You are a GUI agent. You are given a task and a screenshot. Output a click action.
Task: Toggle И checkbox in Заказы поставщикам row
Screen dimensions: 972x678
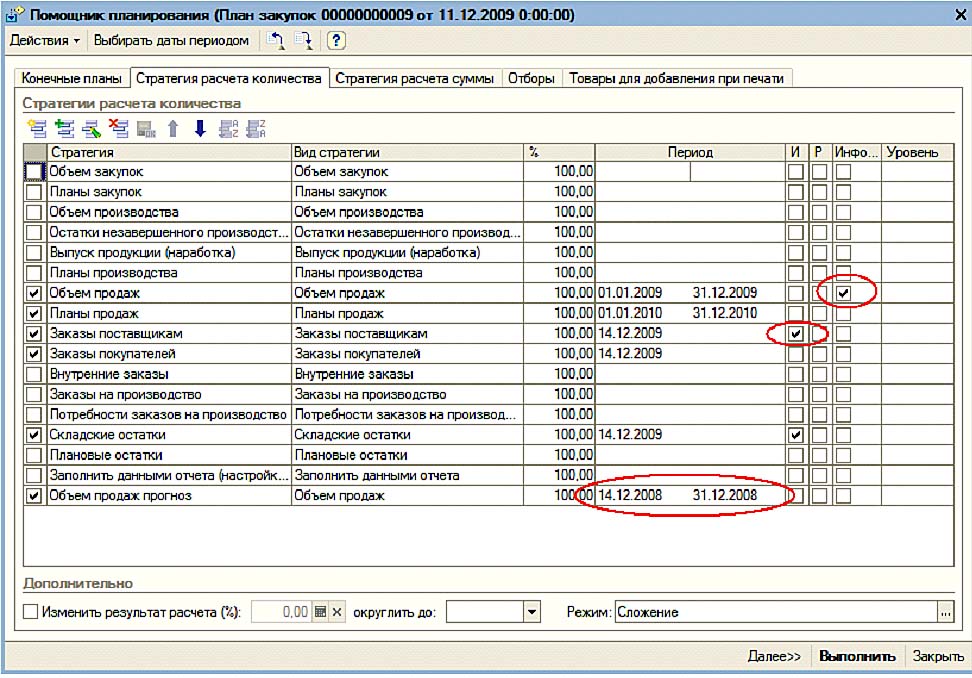click(x=796, y=334)
